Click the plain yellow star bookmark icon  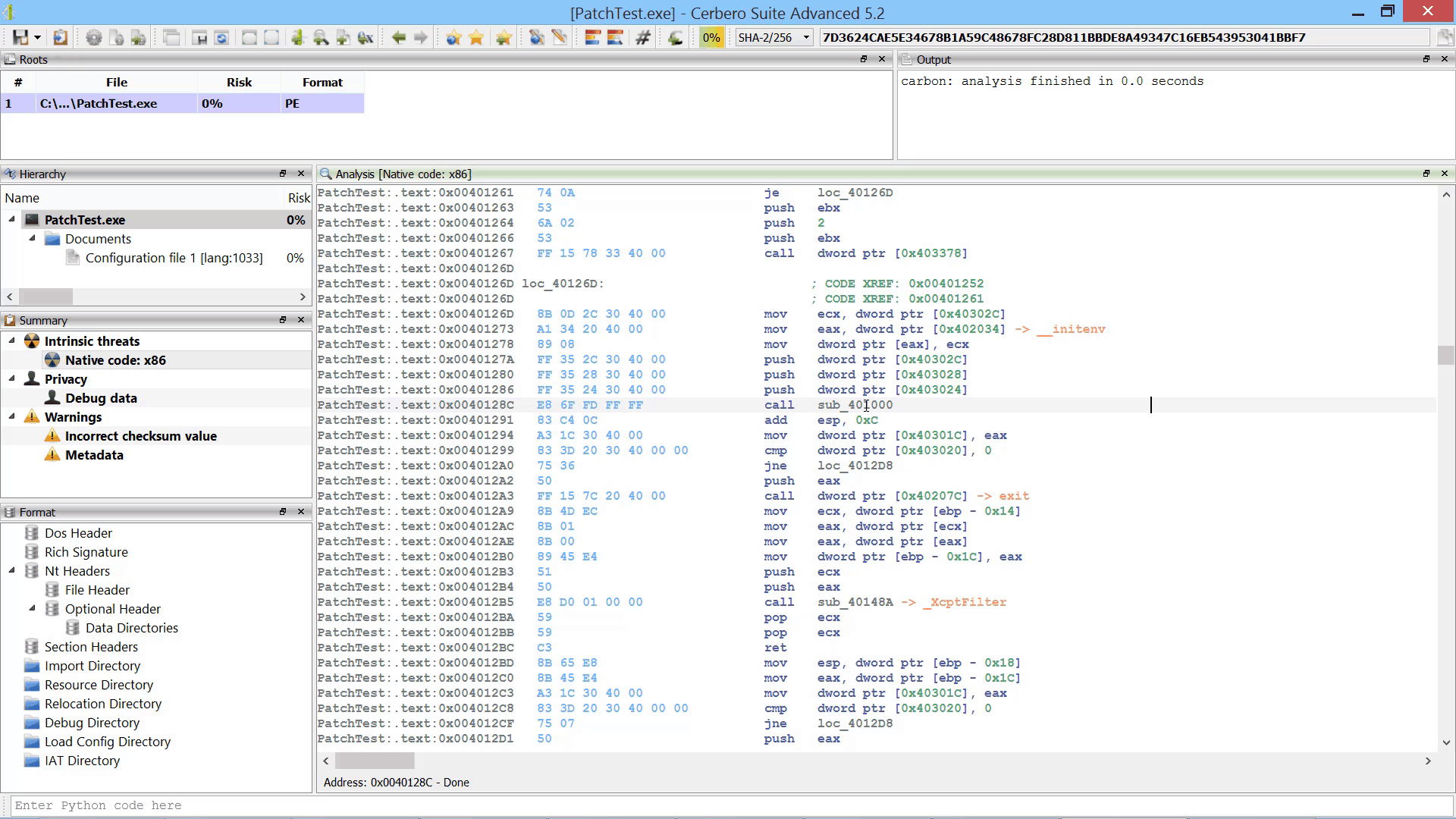coord(476,37)
